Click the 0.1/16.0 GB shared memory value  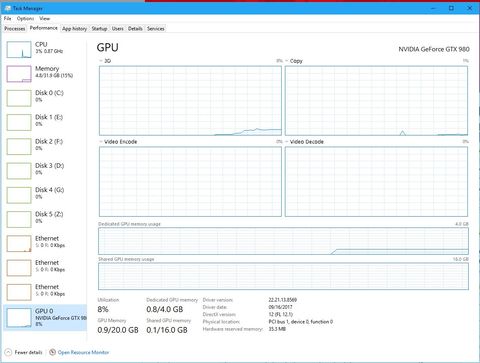167,330
